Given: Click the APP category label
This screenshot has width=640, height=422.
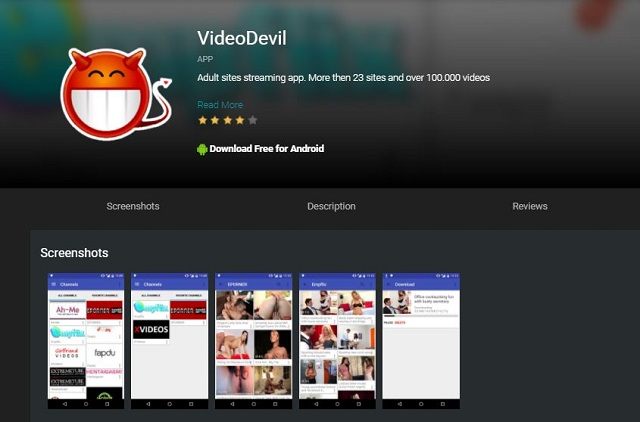Looking at the screenshot, I should click(x=206, y=59).
